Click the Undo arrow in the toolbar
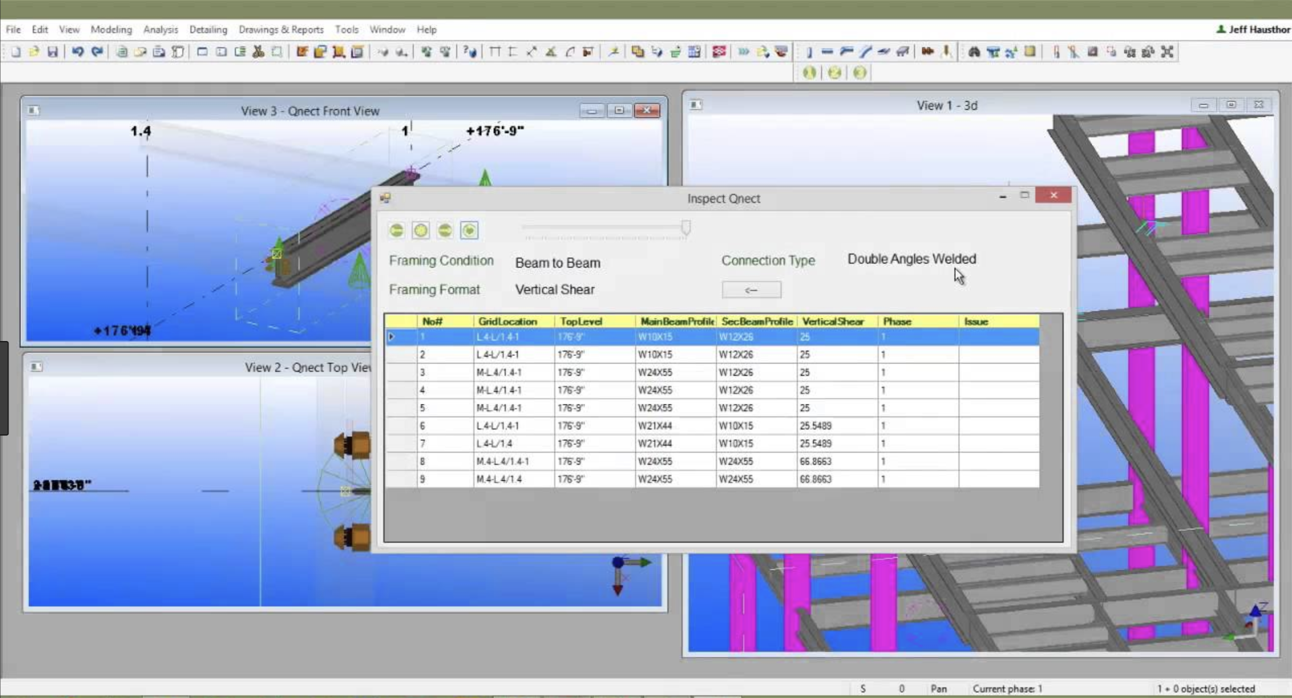 click(x=77, y=52)
